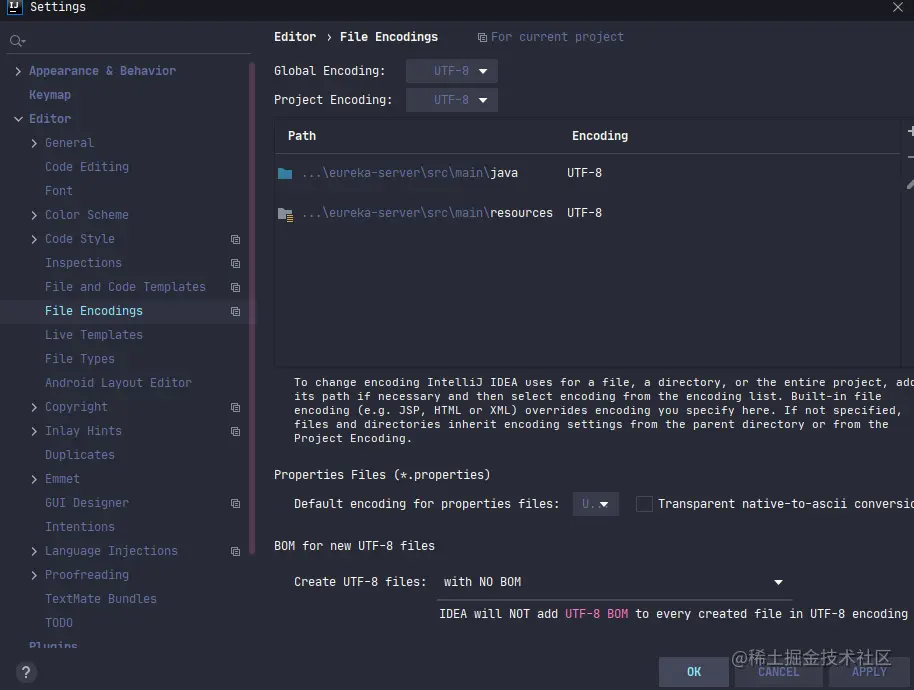Open the Create UTF-8 files BOM dropdown
The width and height of the screenshot is (914, 690).
[x=614, y=582]
